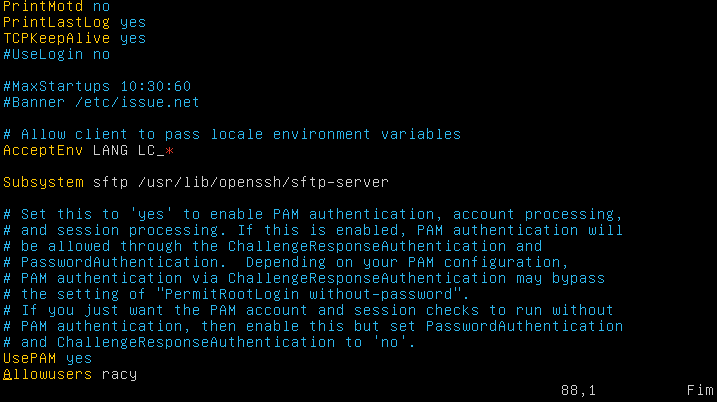
Task: Click the /usr/lib/openssh/sftp-server path
Action: pyautogui.click(x=264, y=182)
